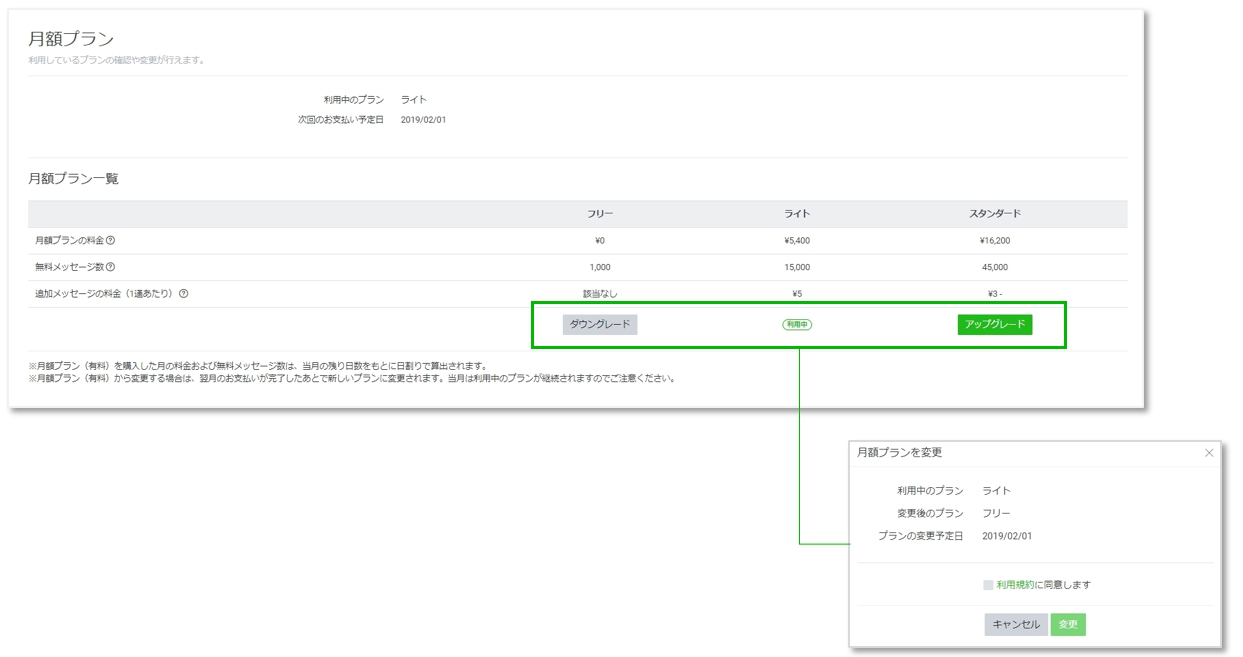Click the 次回のお支払い予定日 date value
The width and height of the screenshot is (1243, 657).
423,120
